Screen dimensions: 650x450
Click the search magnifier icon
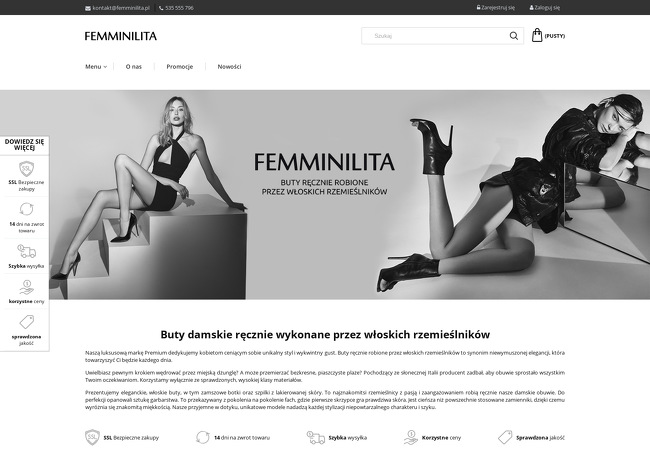(x=514, y=36)
